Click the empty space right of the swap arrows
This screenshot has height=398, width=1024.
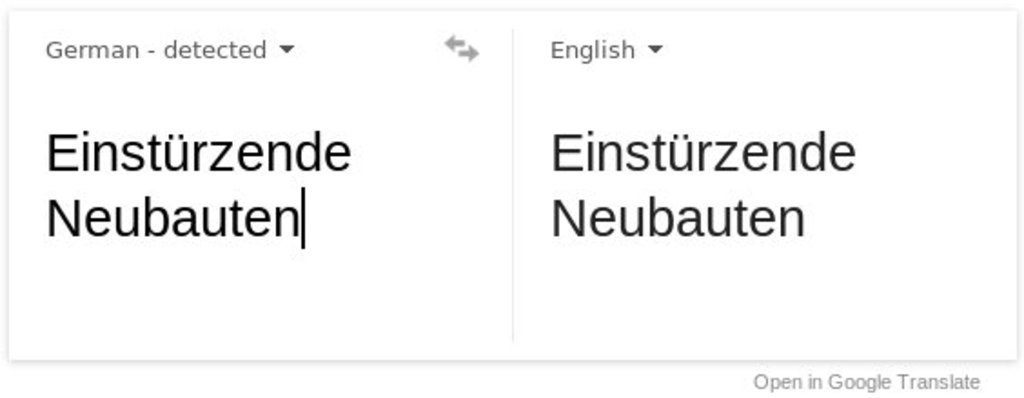click(495, 50)
